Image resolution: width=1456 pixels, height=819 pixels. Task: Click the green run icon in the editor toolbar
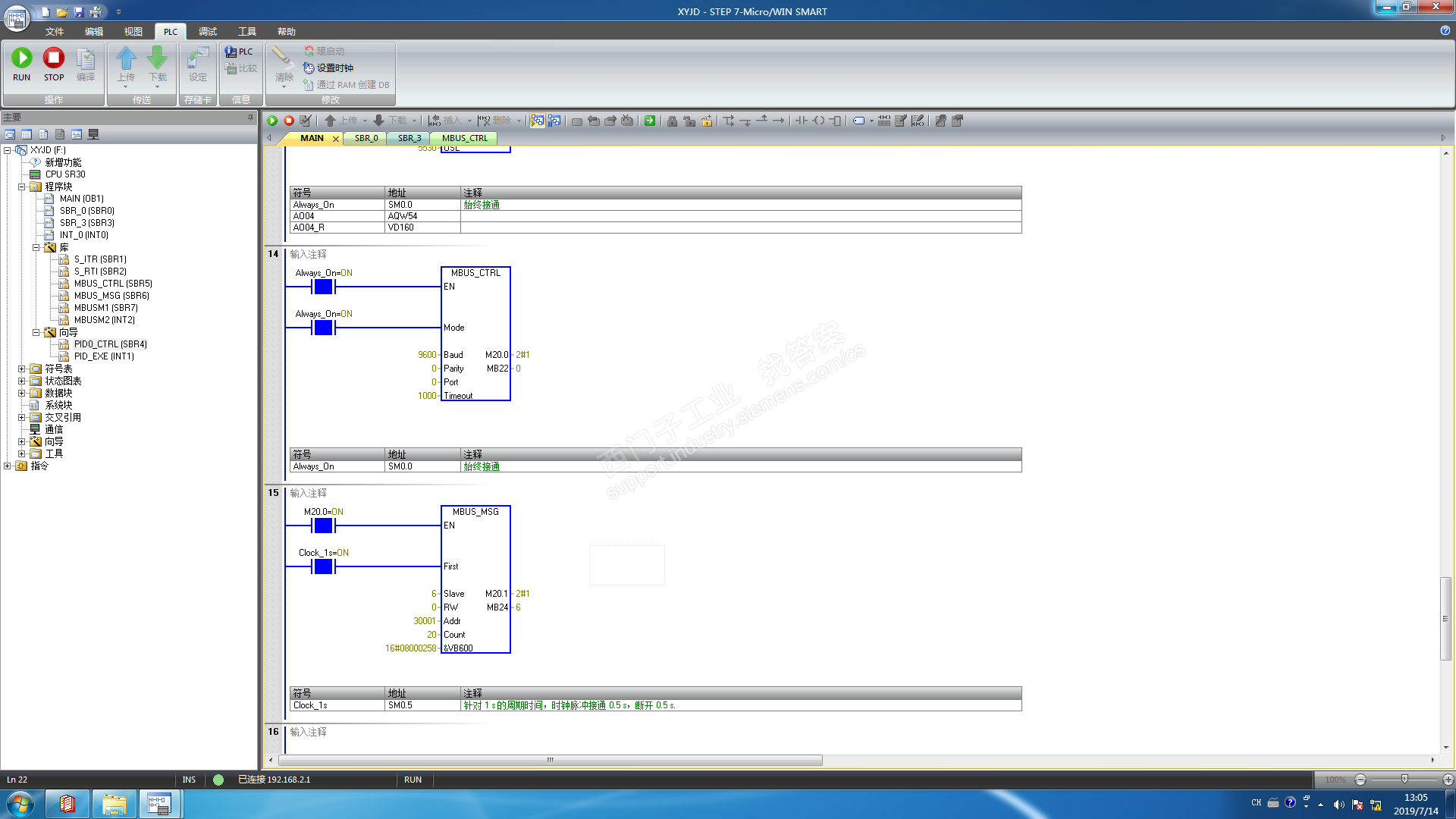click(x=272, y=121)
